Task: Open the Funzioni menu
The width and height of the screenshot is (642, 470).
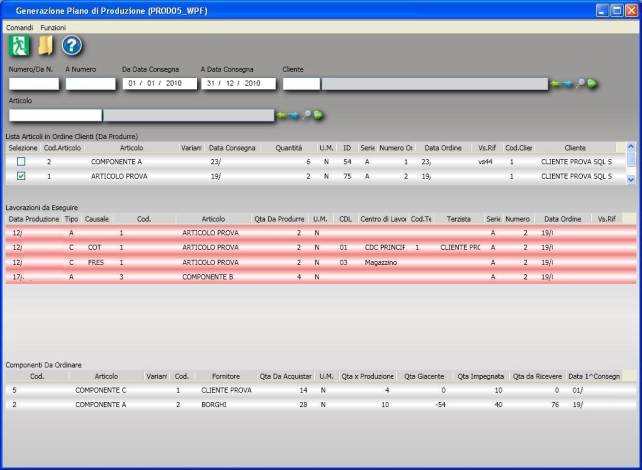Action: (x=53, y=27)
